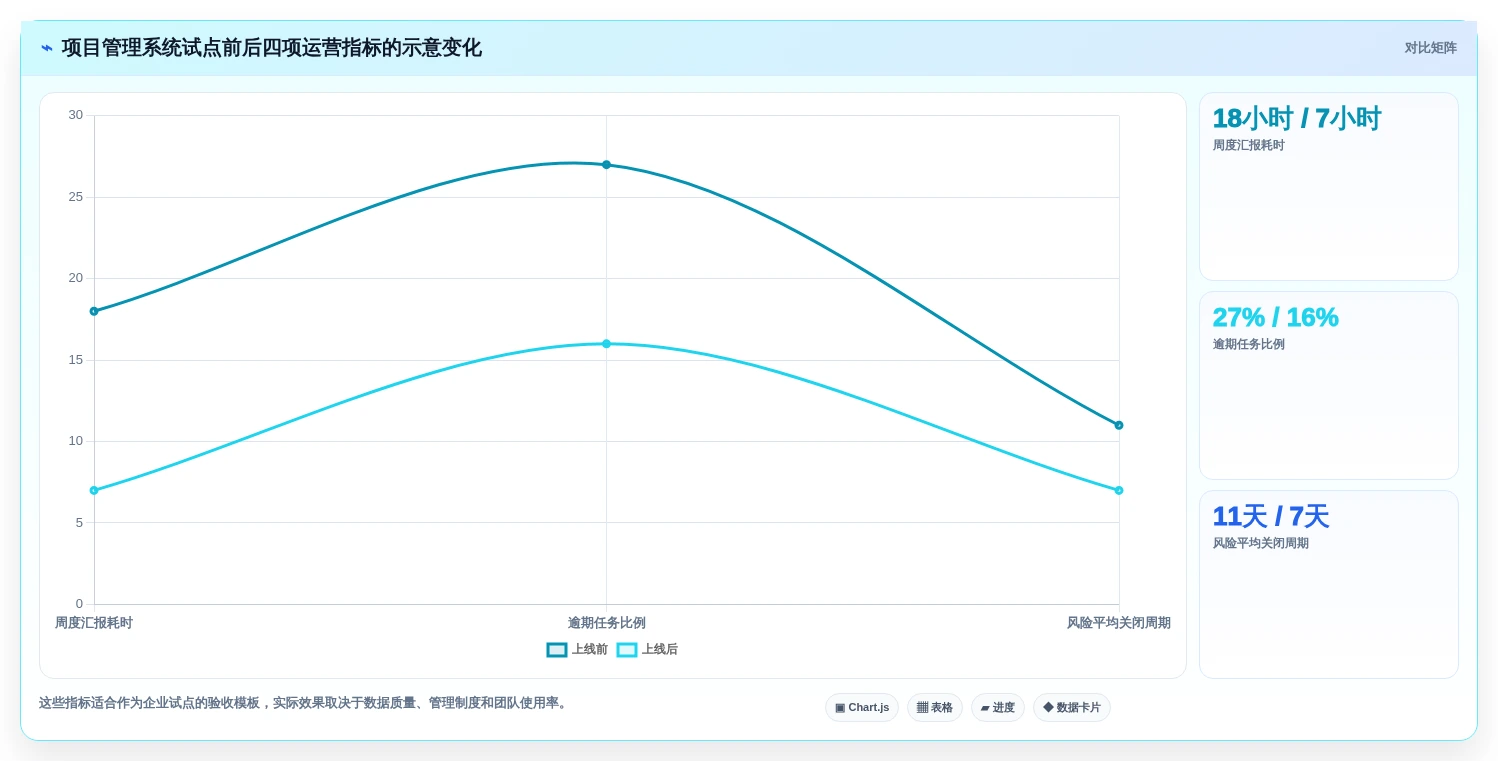Click the 周度汇报耗时 x-axis label
This screenshot has height=761, width=1498.
coord(94,623)
